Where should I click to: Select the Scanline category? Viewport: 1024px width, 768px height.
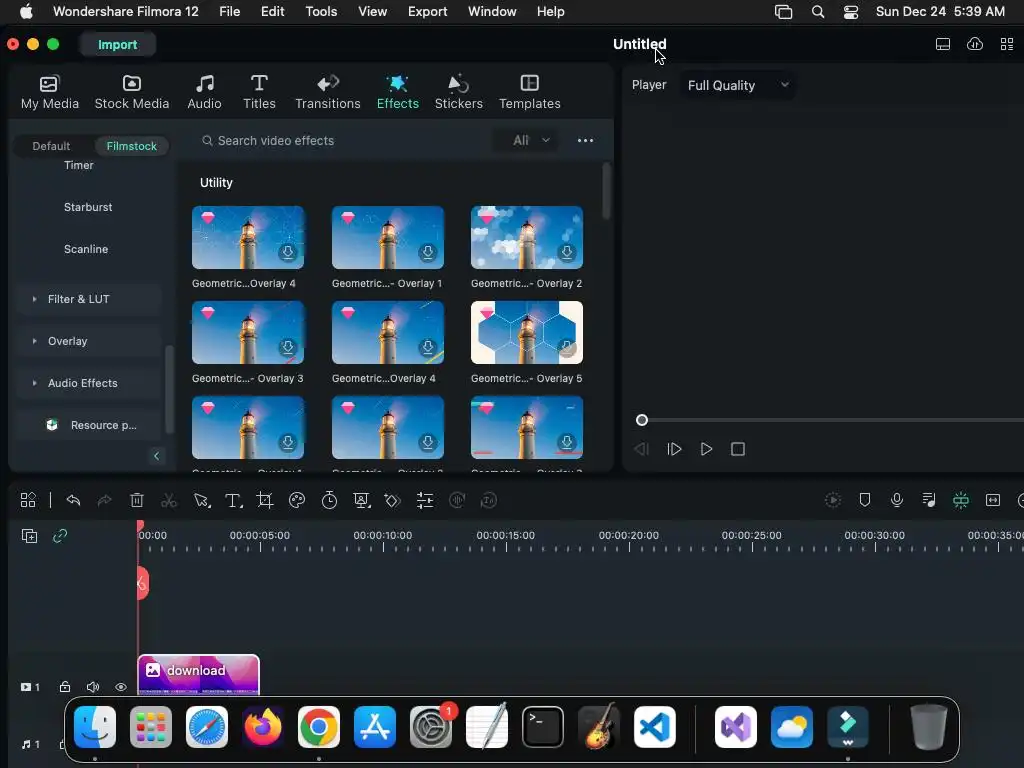pos(86,249)
